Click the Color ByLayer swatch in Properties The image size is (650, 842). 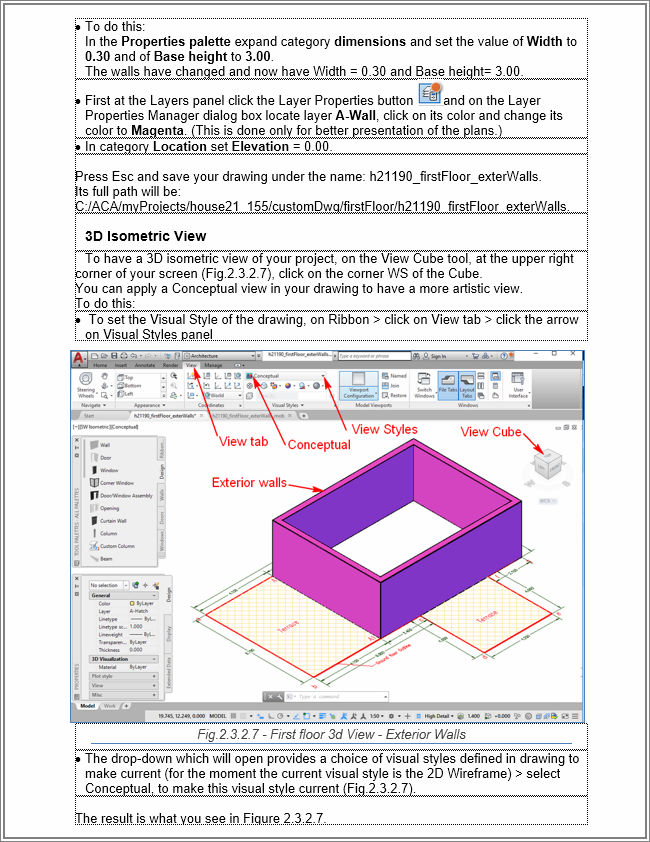(133, 604)
